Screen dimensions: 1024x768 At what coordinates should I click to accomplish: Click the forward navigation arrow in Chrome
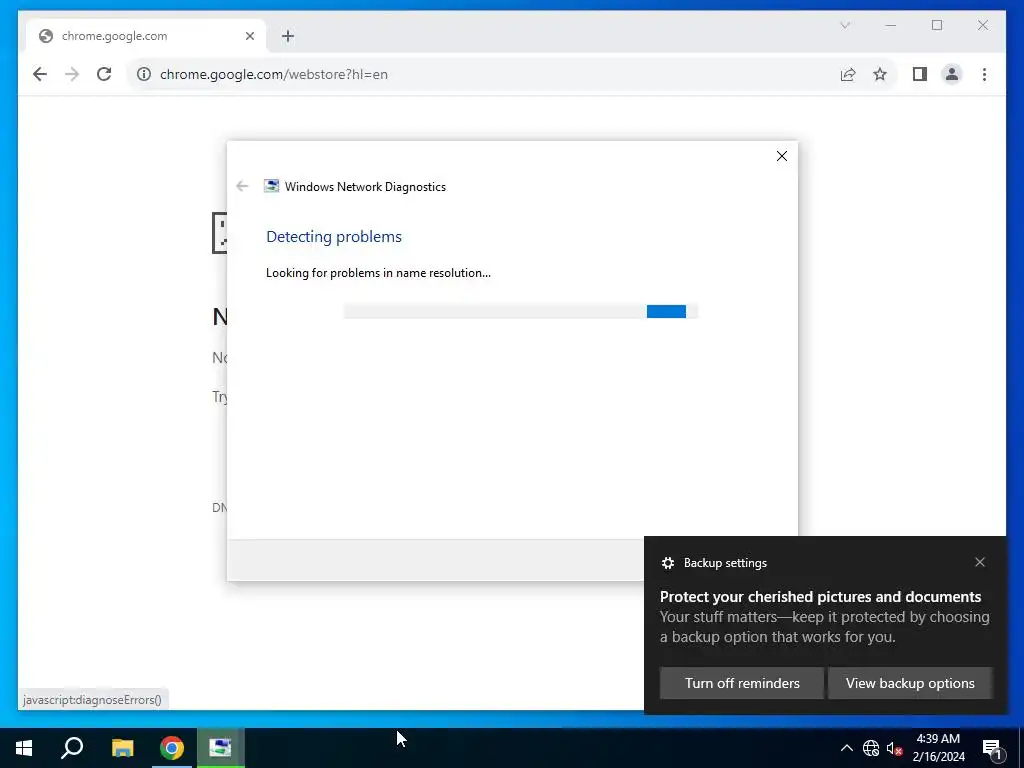point(72,74)
